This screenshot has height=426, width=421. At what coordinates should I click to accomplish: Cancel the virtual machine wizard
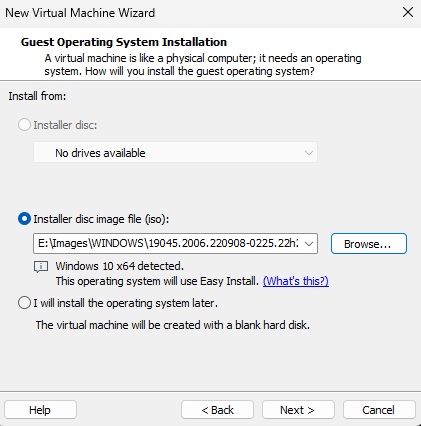pos(379,410)
